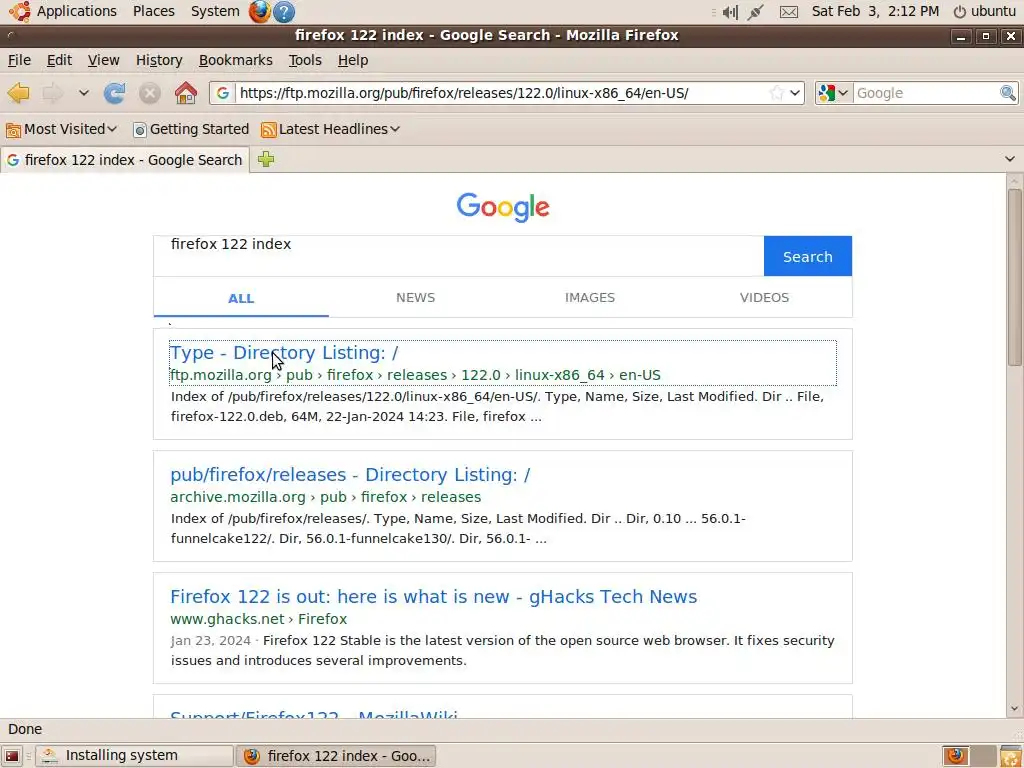Click the blue Search button
The image size is (1024, 768).
808,256
